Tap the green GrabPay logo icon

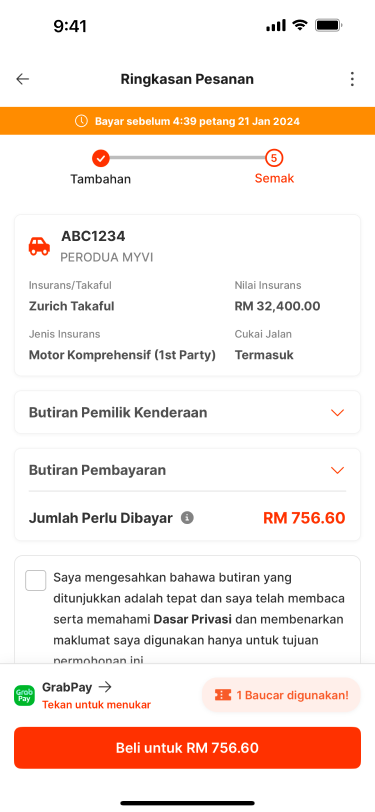tap(24, 695)
